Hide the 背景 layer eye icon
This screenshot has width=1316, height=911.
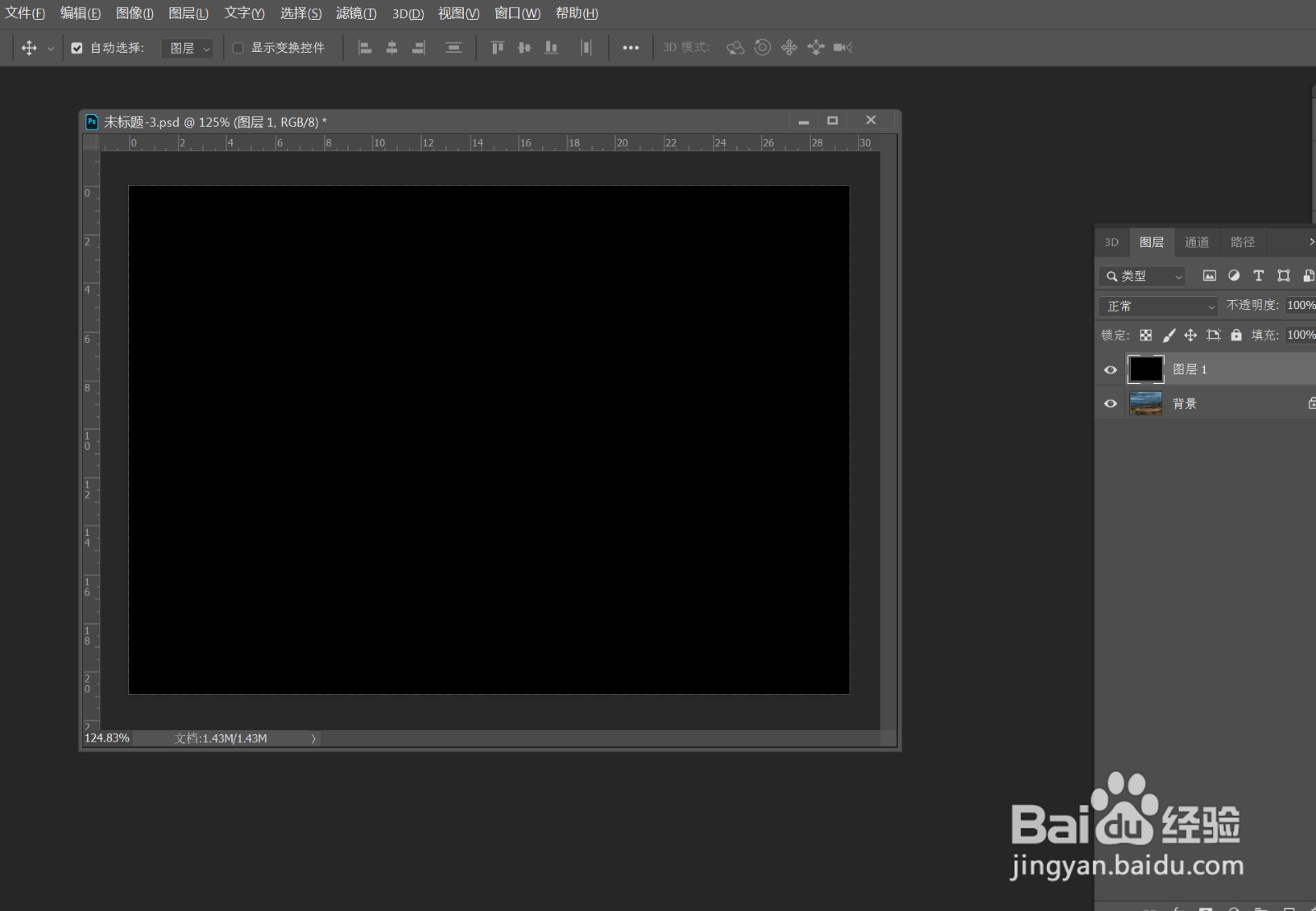(x=1110, y=404)
